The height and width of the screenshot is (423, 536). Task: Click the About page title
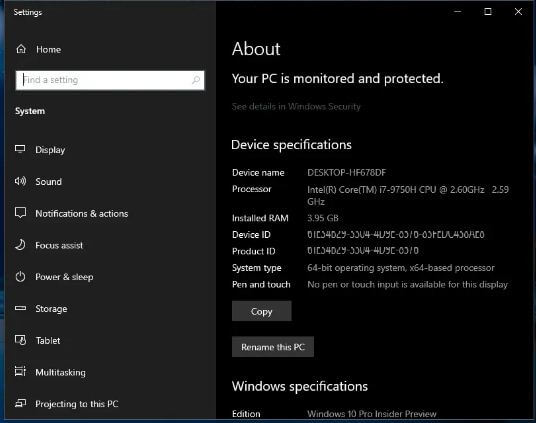(256, 49)
